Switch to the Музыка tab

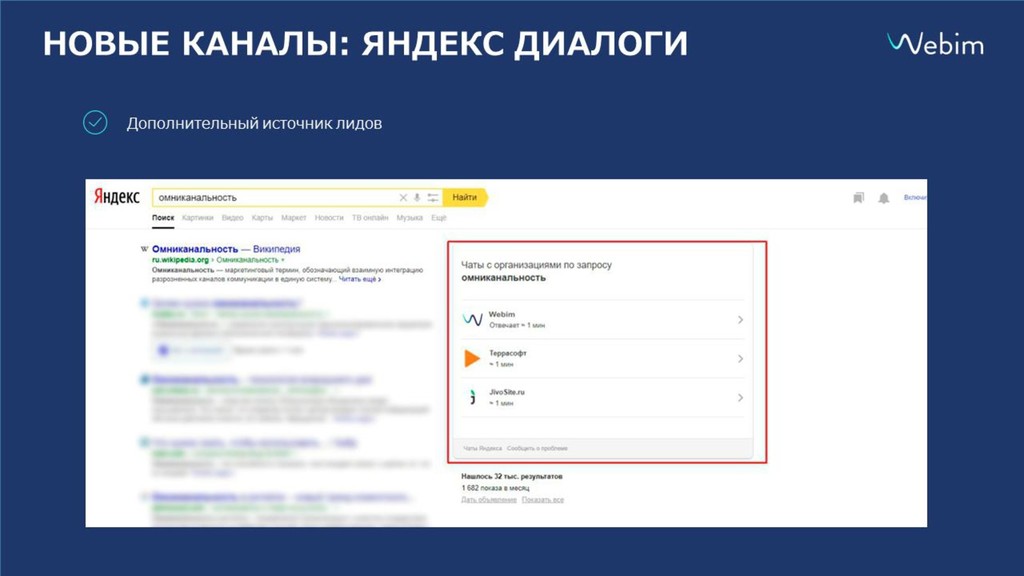click(x=409, y=218)
